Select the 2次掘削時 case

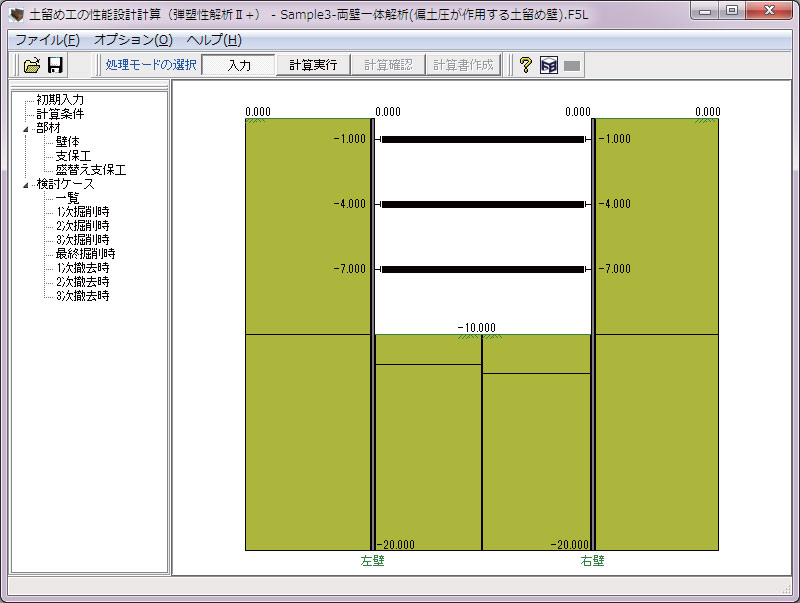point(83,225)
